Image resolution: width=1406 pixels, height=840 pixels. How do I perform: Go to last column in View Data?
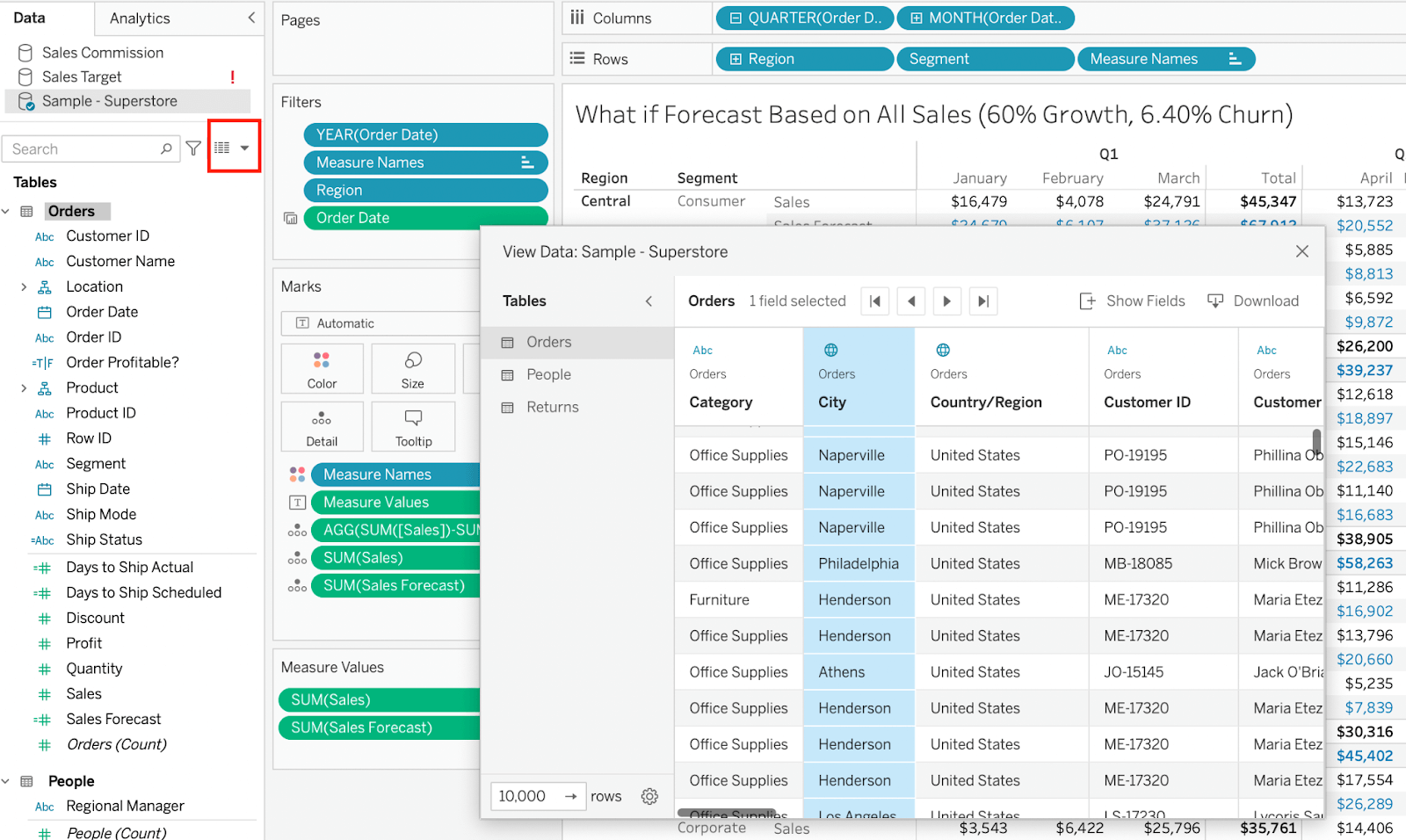983,301
